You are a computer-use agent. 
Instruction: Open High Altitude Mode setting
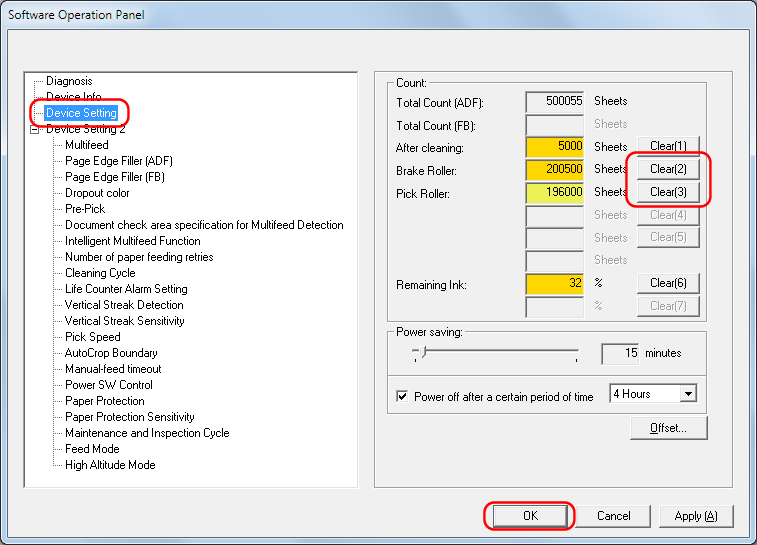coord(110,465)
